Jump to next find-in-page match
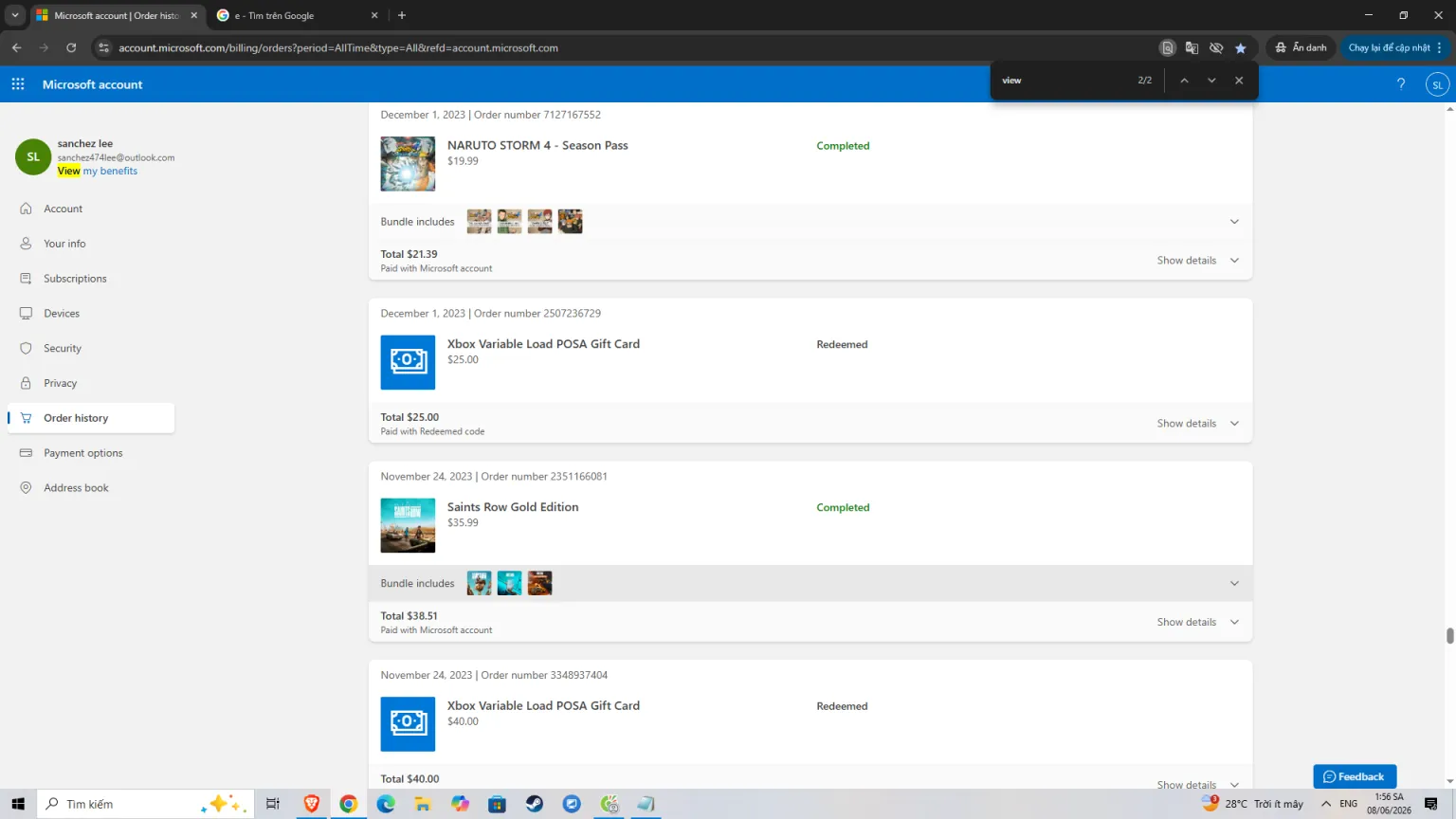This screenshot has height=819, width=1456. pos(1211,81)
